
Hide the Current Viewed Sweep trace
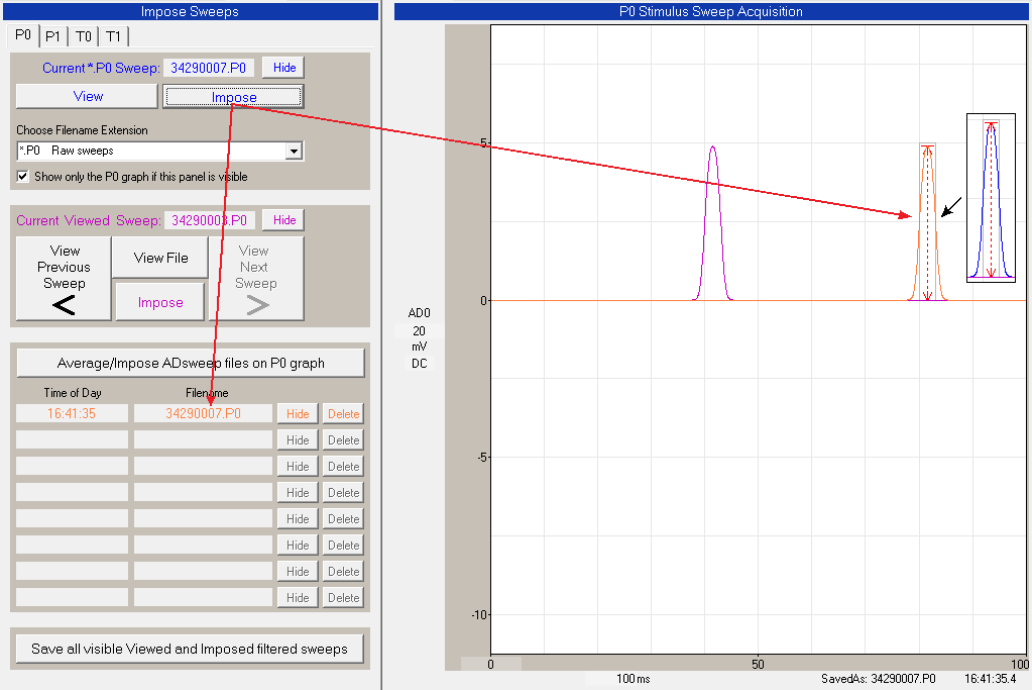point(284,220)
